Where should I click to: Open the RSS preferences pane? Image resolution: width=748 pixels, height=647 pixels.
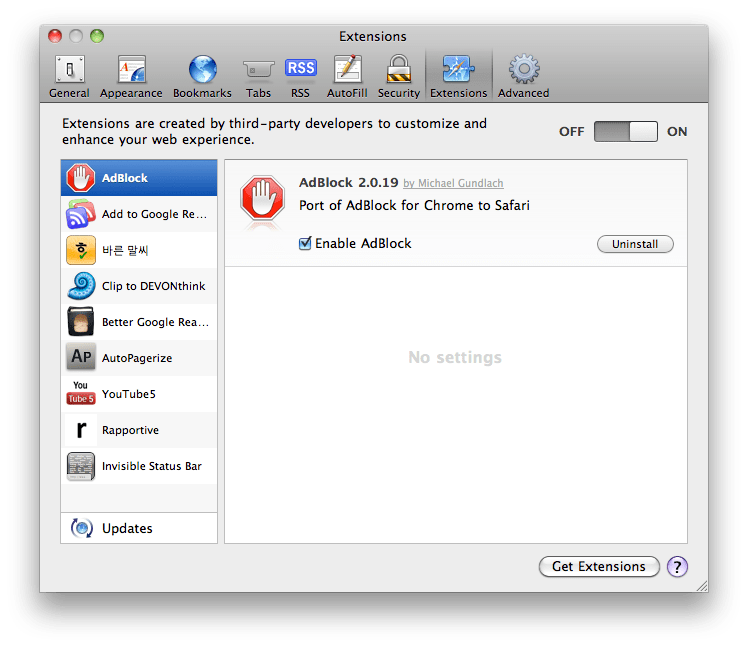pos(300,76)
